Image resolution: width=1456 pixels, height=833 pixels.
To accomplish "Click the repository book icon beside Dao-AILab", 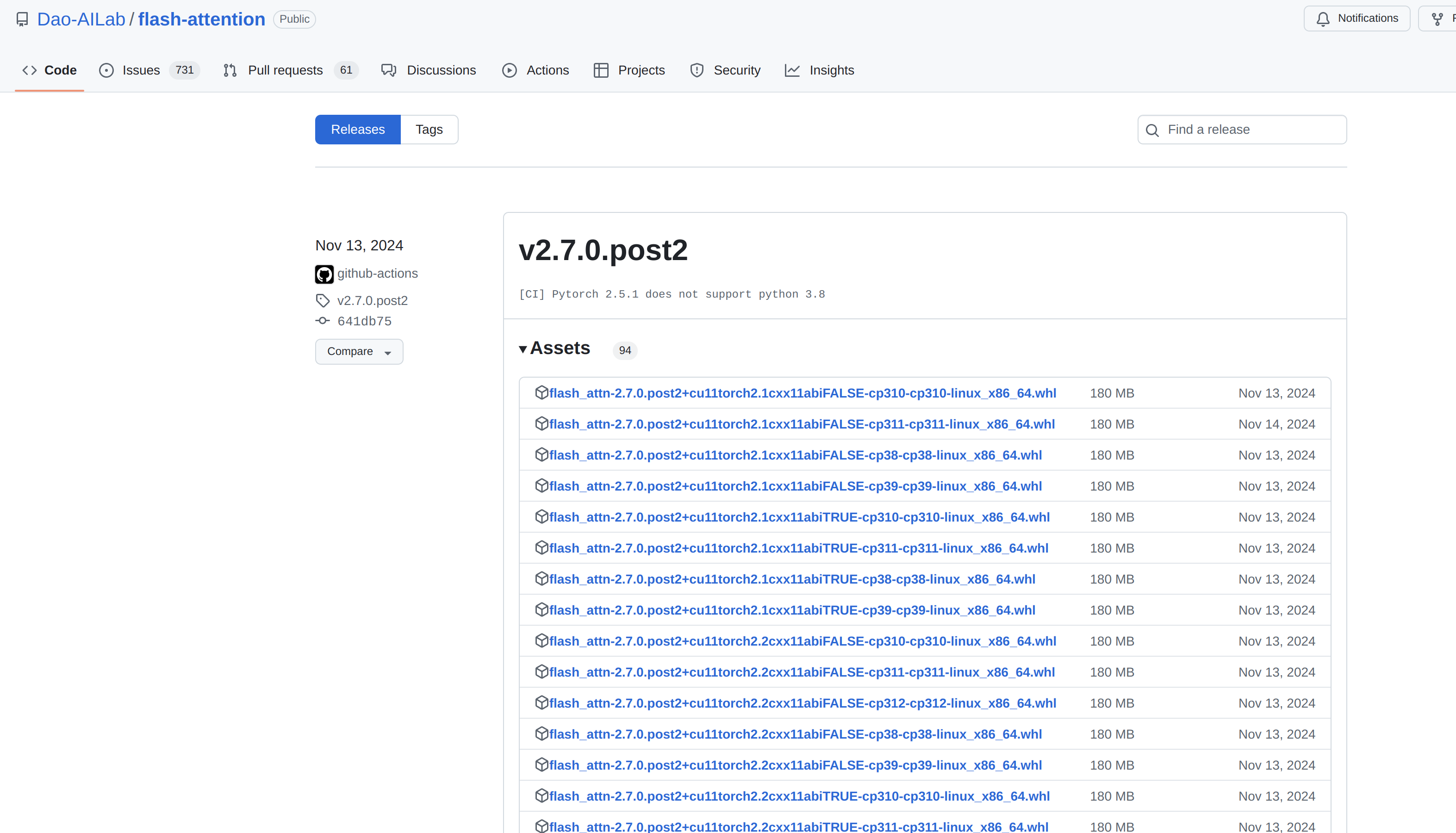I will point(22,19).
